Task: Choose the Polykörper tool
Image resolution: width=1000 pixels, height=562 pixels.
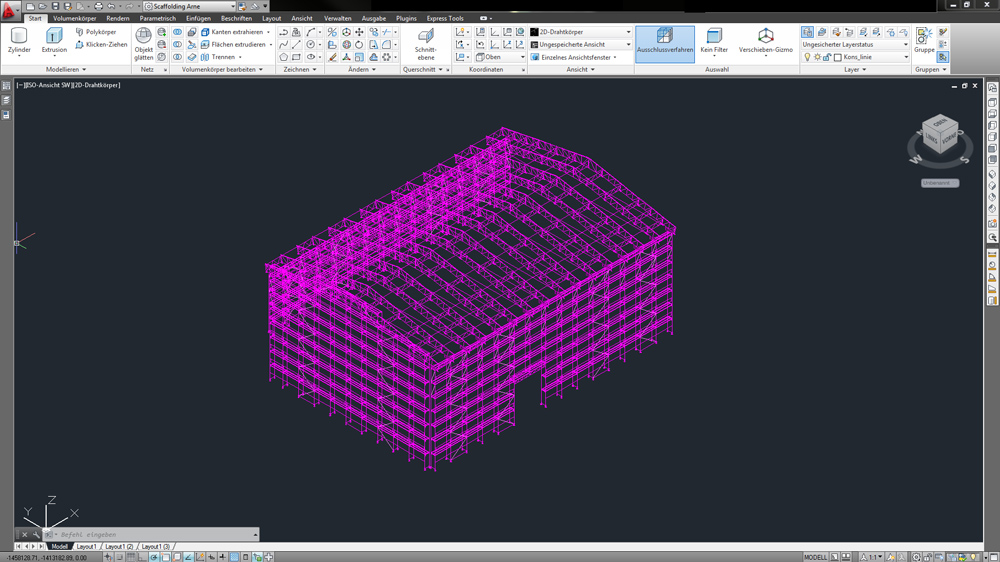Action: 97,32
